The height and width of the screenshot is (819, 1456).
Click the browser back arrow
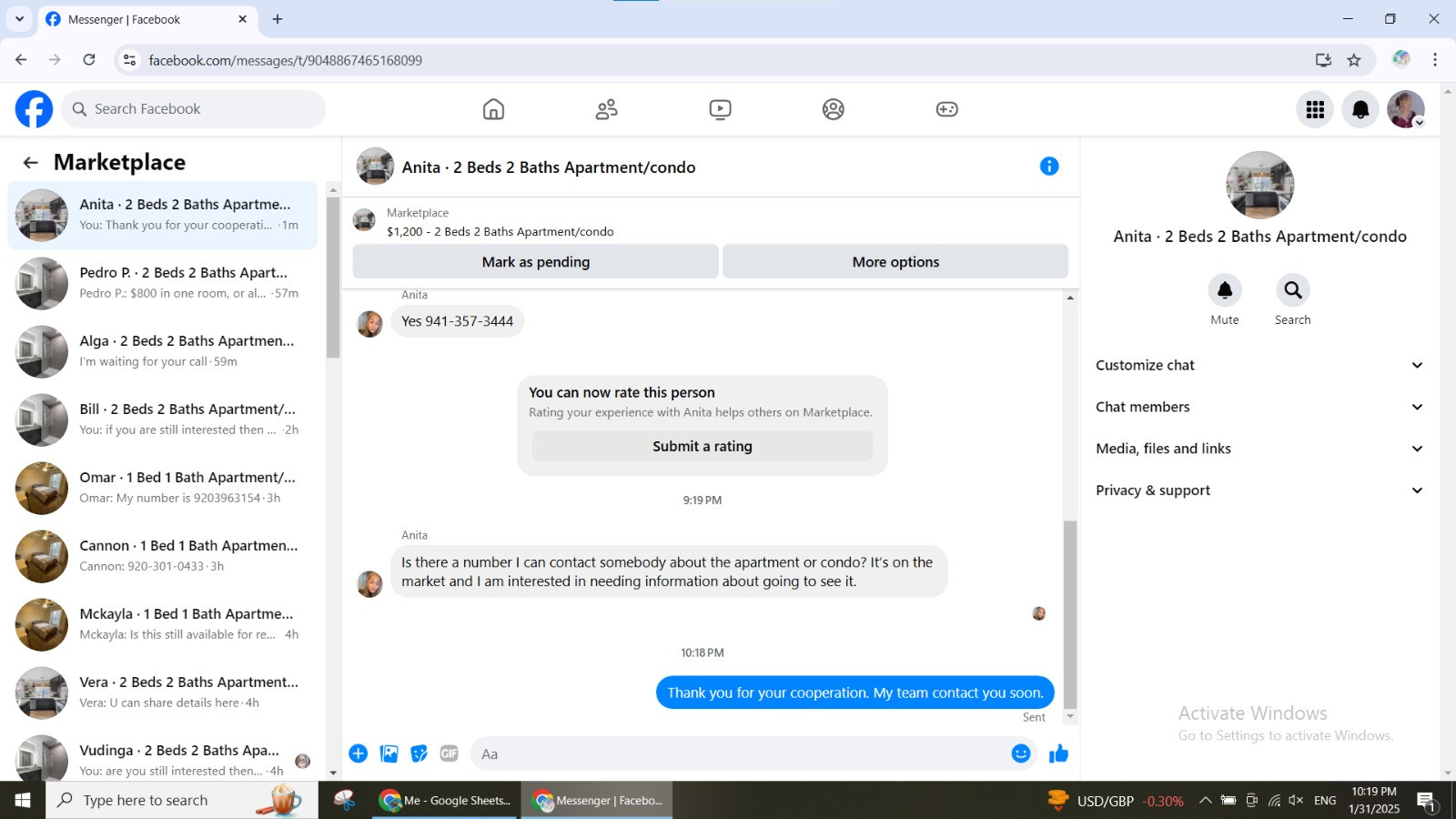pyautogui.click(x=21, y=60)
